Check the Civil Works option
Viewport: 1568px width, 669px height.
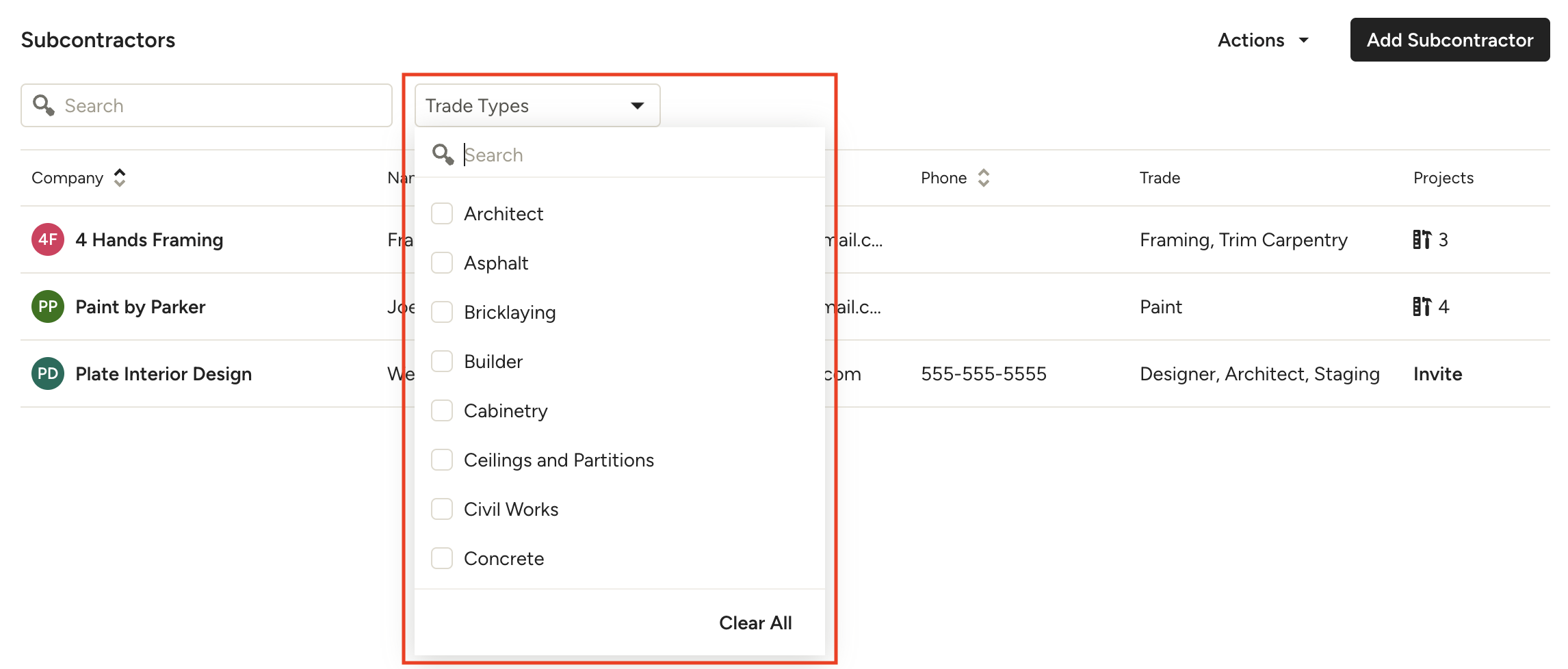442,509
